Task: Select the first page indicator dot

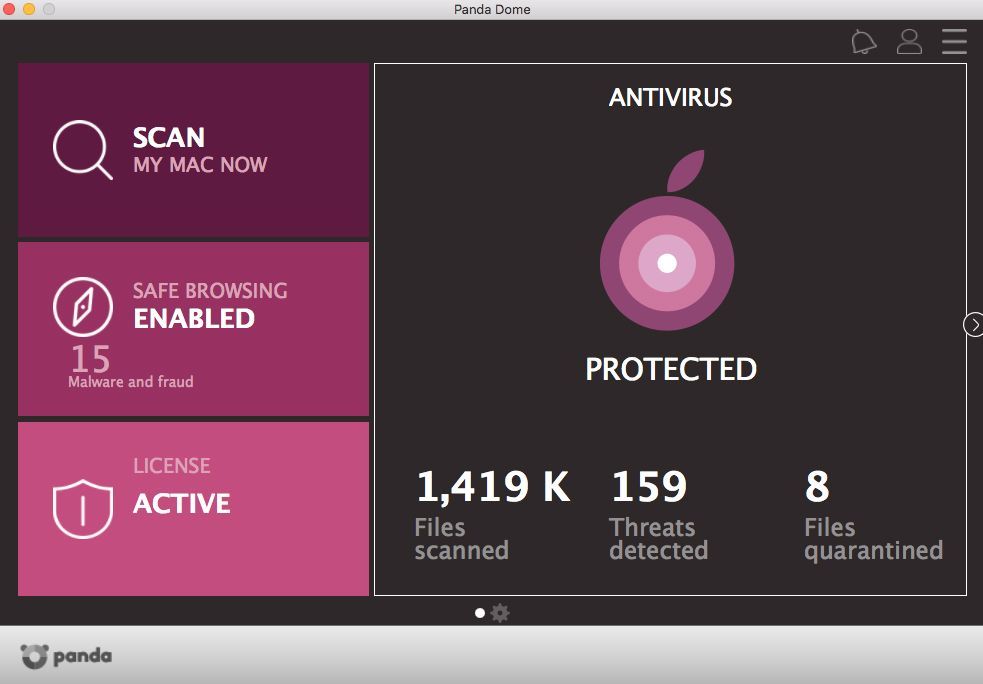Action: coord(480,613)
